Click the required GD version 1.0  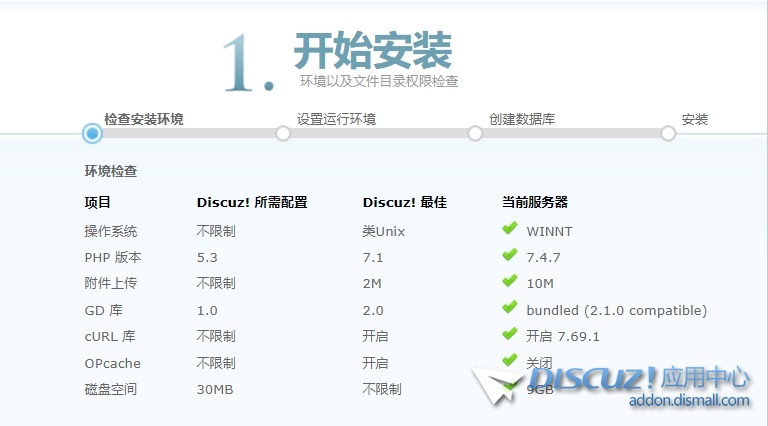tap(207, 310)
